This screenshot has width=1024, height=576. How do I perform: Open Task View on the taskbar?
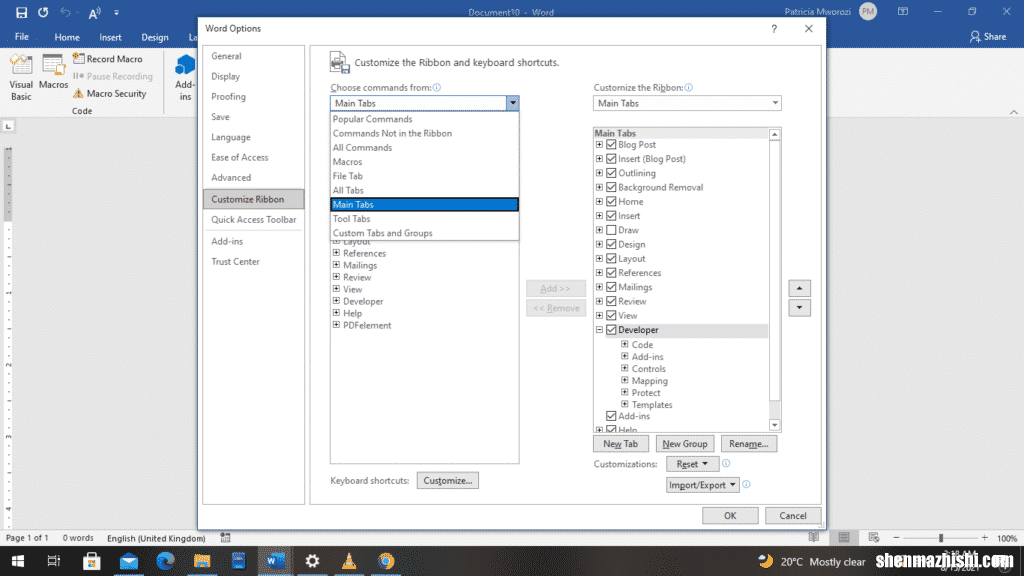click(x=54, y=561)
